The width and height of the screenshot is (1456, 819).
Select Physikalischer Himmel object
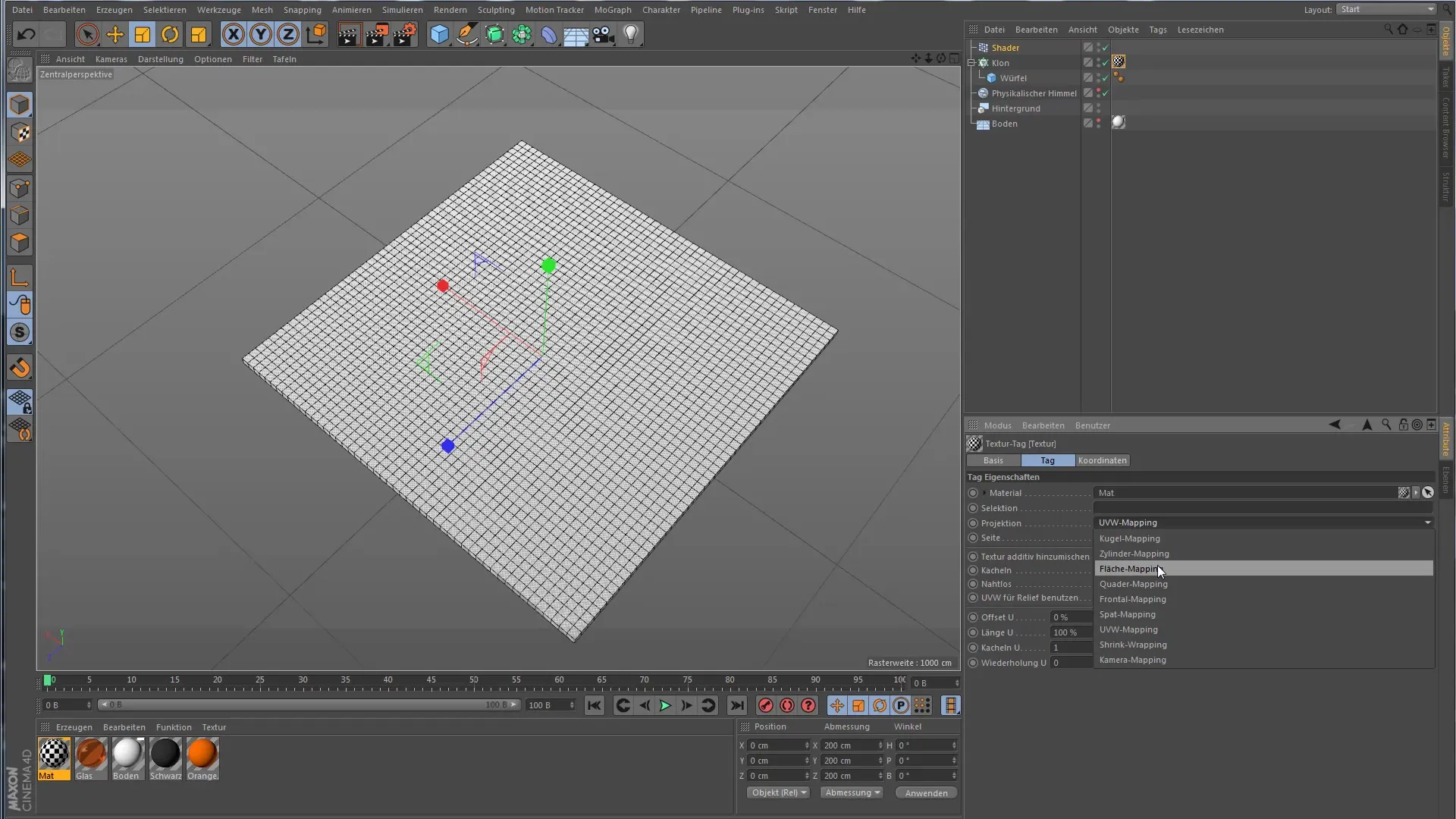pyautogui.click(x=1034, y=93)
